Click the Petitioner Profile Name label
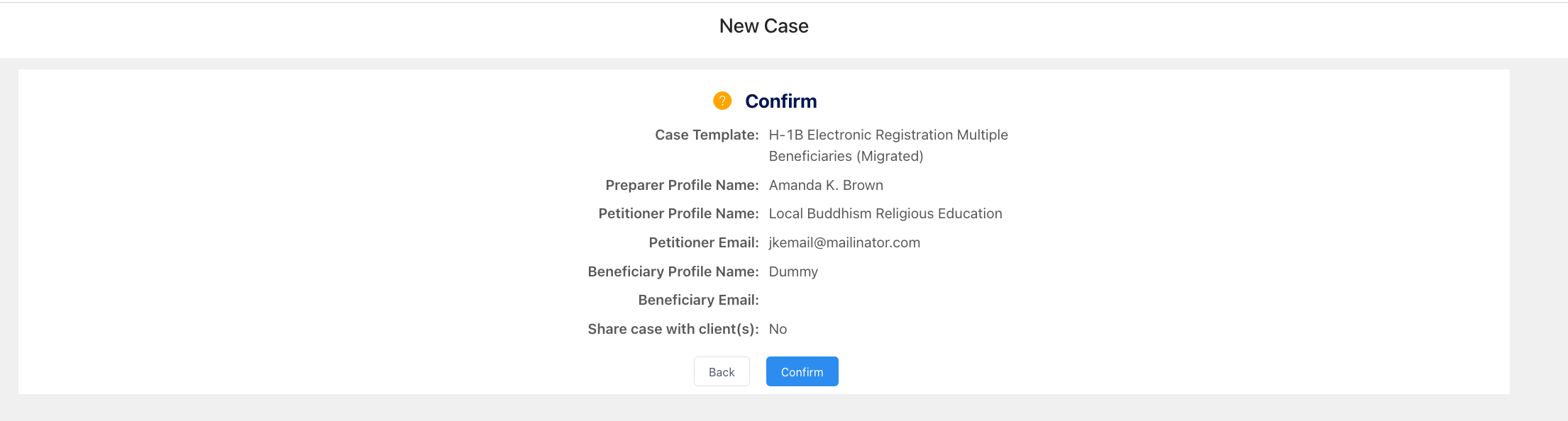The height and width of the screenshot is (421, 1568). pos(678,213)
